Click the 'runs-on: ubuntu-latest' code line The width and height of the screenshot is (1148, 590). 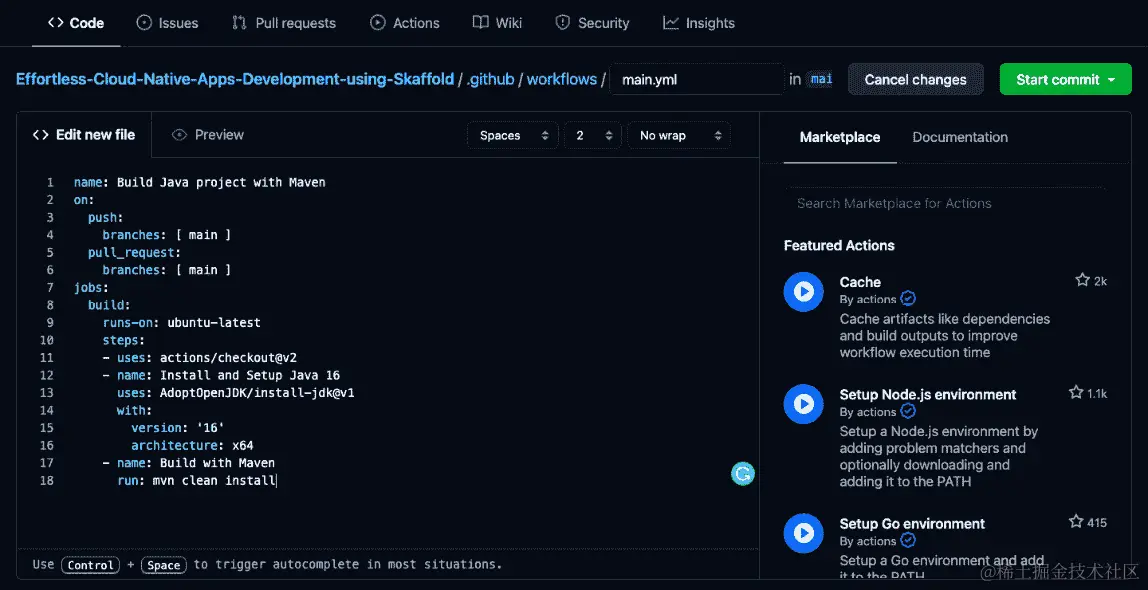point(181,323)
